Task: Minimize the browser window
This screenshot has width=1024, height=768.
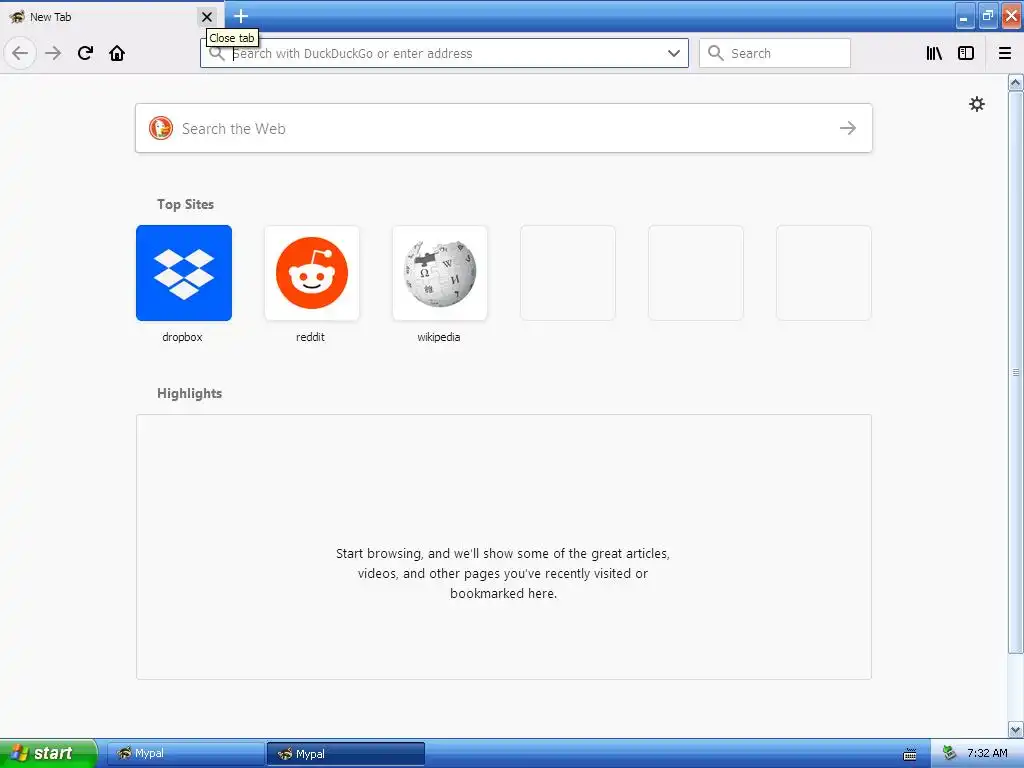Action: 965,16
